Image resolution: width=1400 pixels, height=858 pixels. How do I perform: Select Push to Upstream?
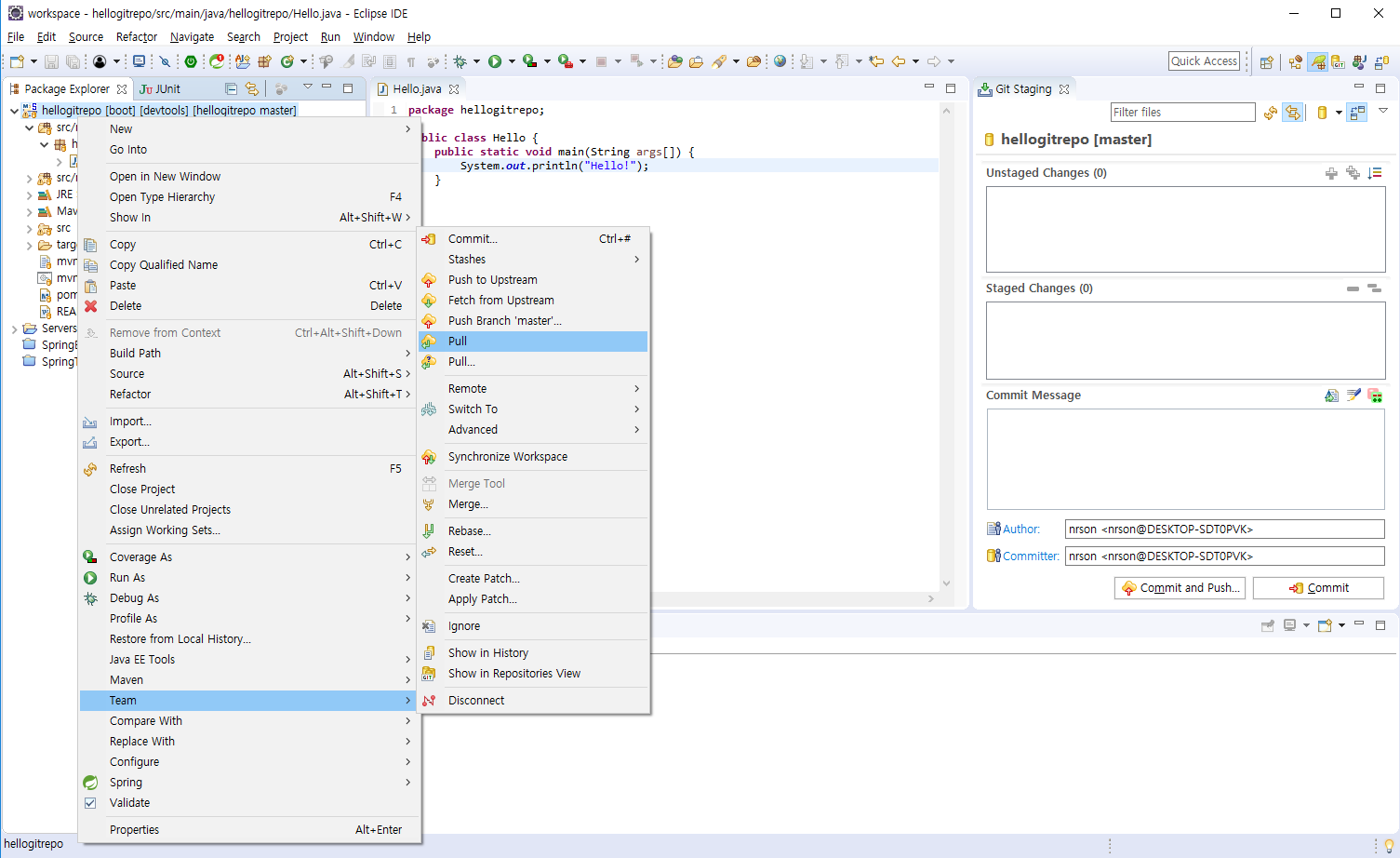click(x=533, y=280)
